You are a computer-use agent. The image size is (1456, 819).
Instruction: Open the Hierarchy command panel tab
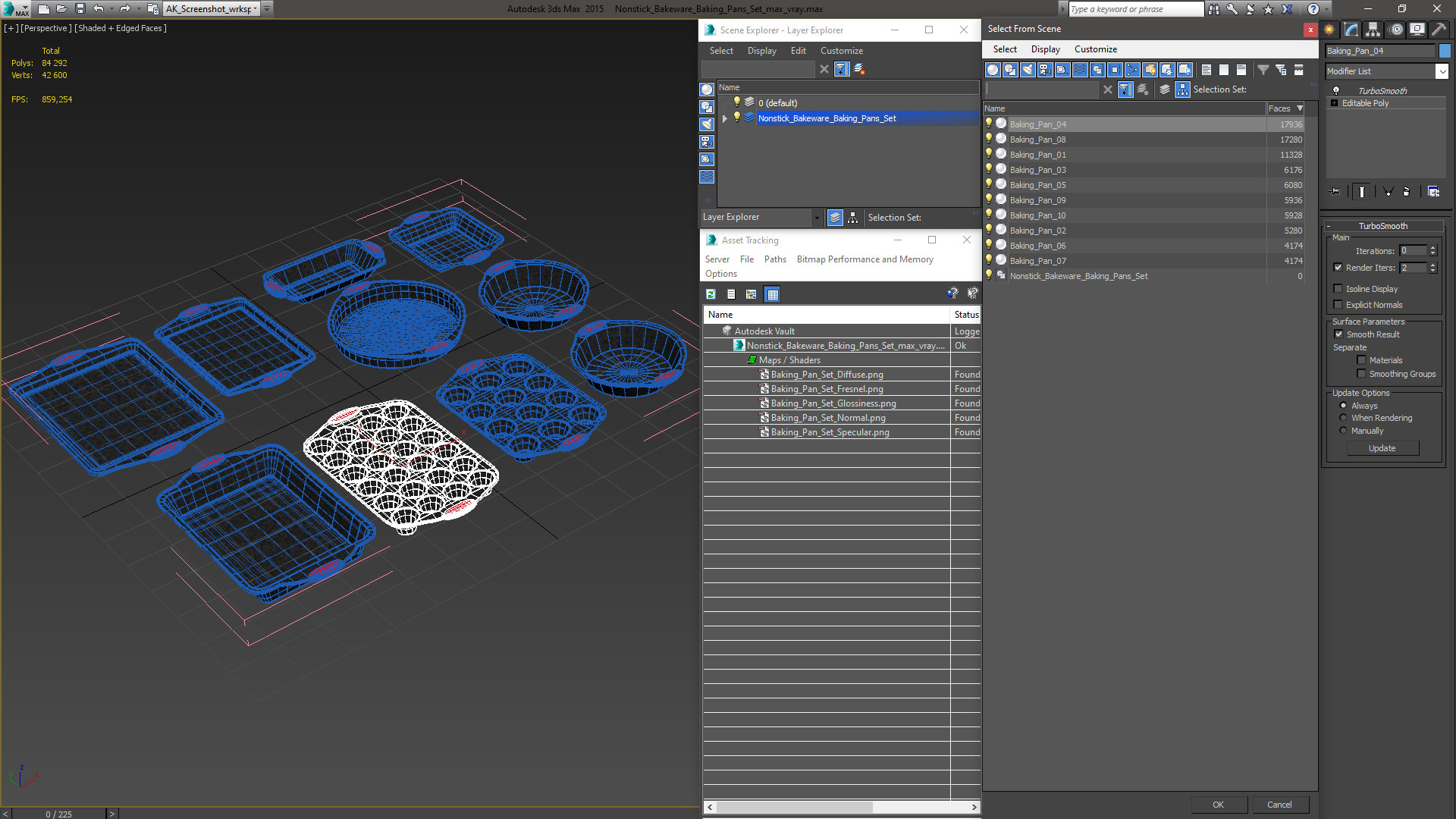pyautogui.click(x=1373, y=30)
